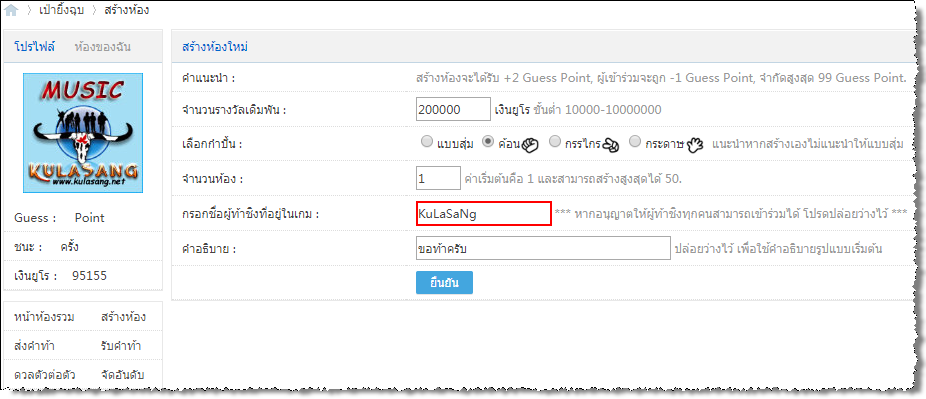This screenshot has width=926, height=399.
Task: Focus the description field ขอท้าครับ
Action: (543, 248)
